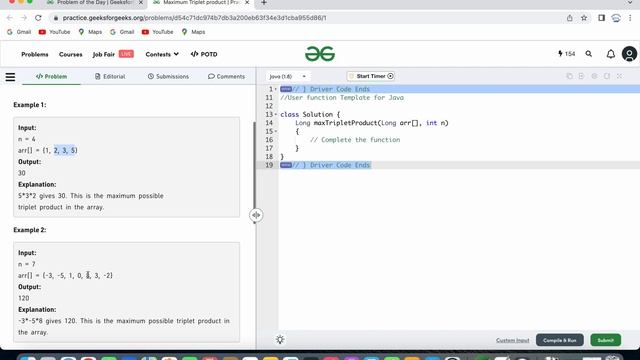Screen dimensions: 640x360
Task: Toggle browser side panel icon
Action: point(601,18)
